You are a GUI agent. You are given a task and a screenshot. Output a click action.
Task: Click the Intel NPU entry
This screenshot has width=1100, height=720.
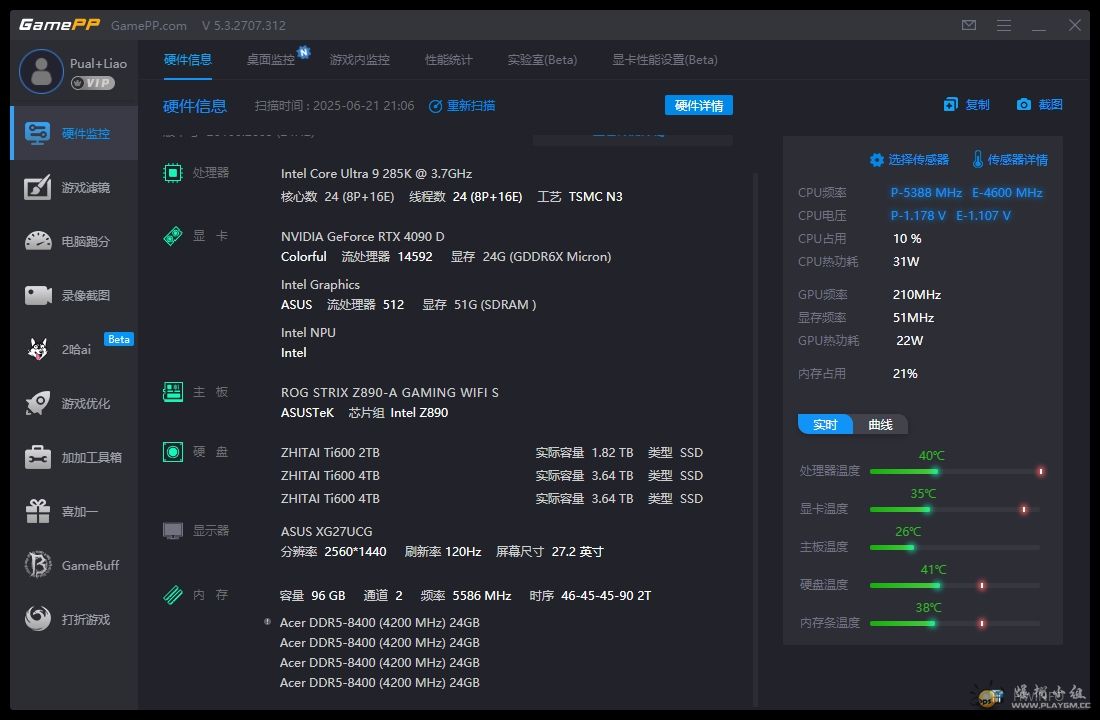[x=308, y=333]
